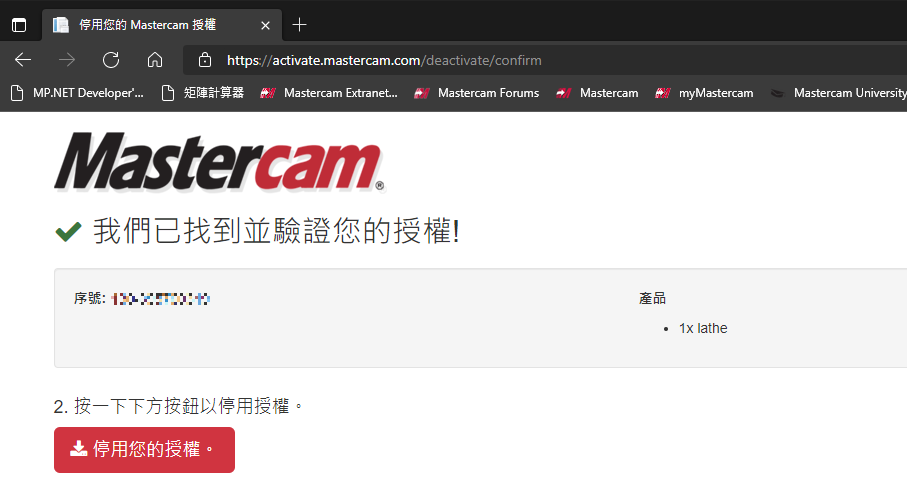
Task: Click the Mastercam logo image
Action: pyautogui.click(x=219, y=162)
